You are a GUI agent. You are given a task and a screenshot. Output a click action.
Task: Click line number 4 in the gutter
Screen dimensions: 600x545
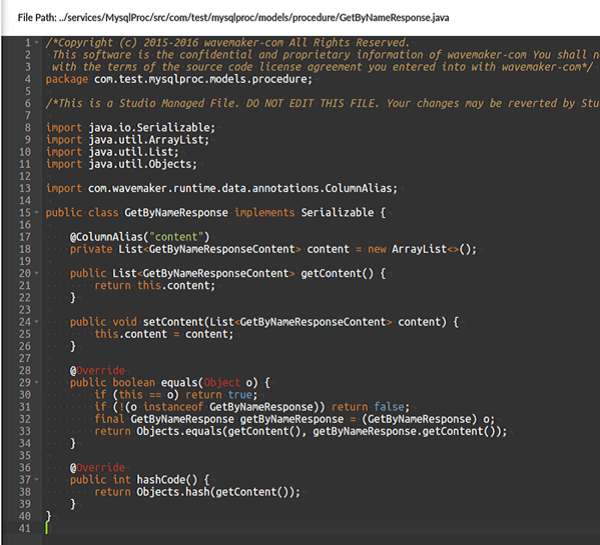(x=25, y=79)
